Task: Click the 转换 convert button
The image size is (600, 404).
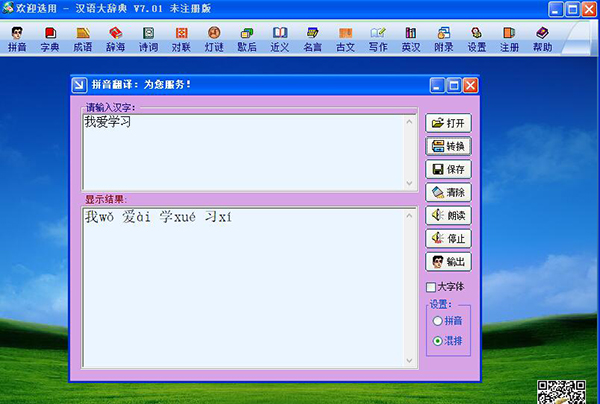Action: [448, 146]
